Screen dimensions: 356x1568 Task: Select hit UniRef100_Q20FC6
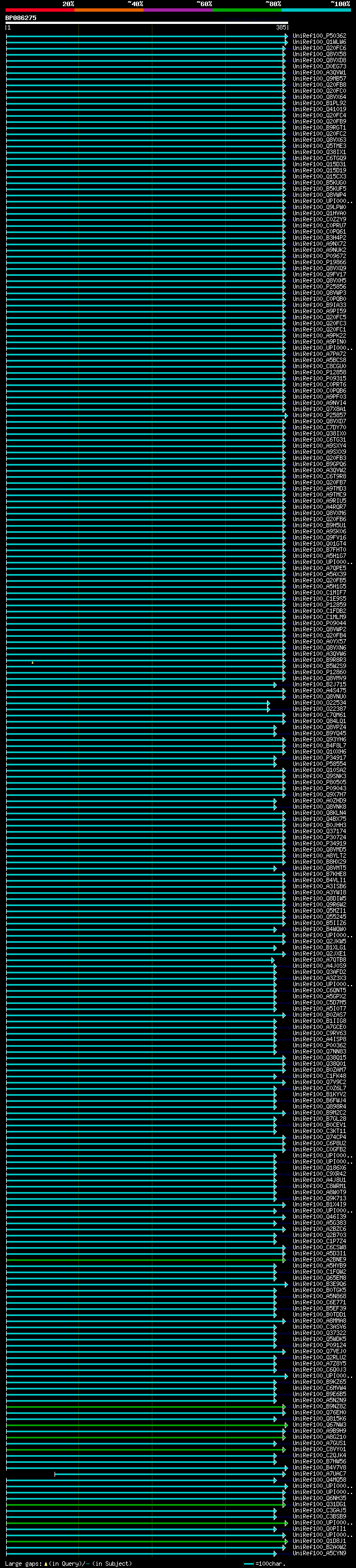tap(319, 48)
